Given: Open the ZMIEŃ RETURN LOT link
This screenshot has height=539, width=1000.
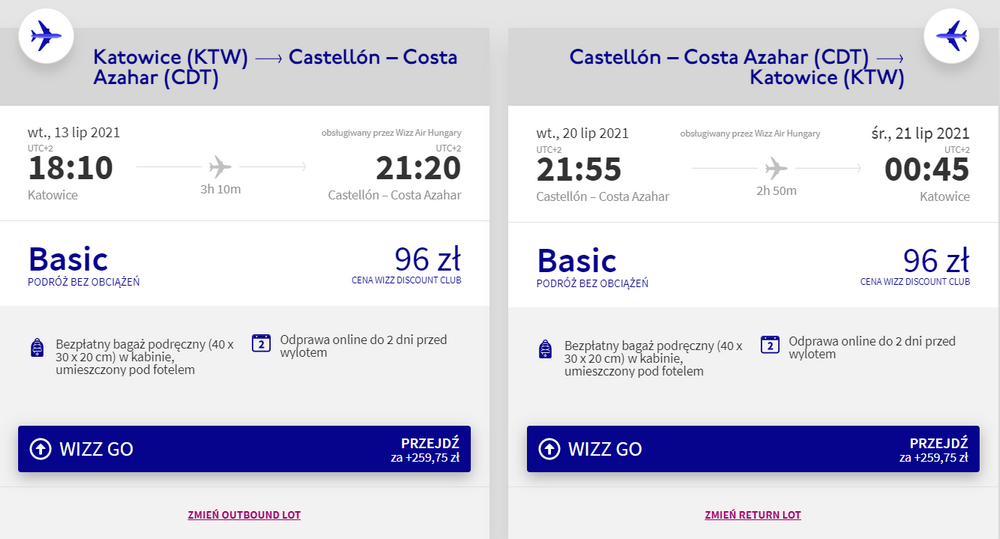Looking at the screenshot, I should 753,515.
